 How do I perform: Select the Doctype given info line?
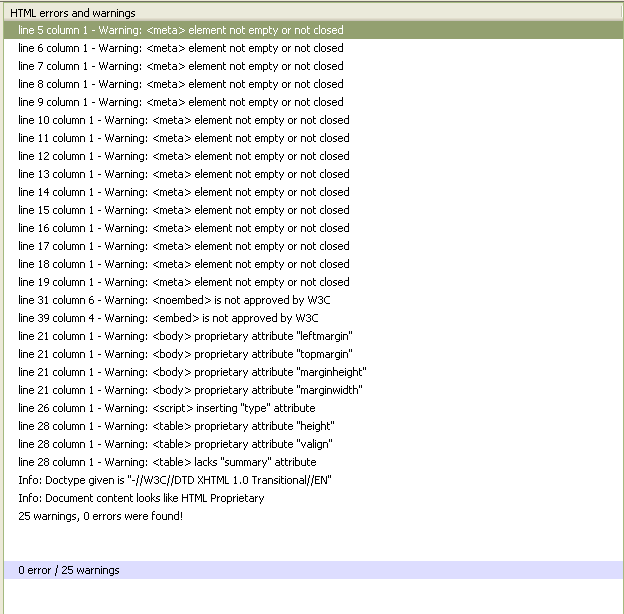click(313, 480)
